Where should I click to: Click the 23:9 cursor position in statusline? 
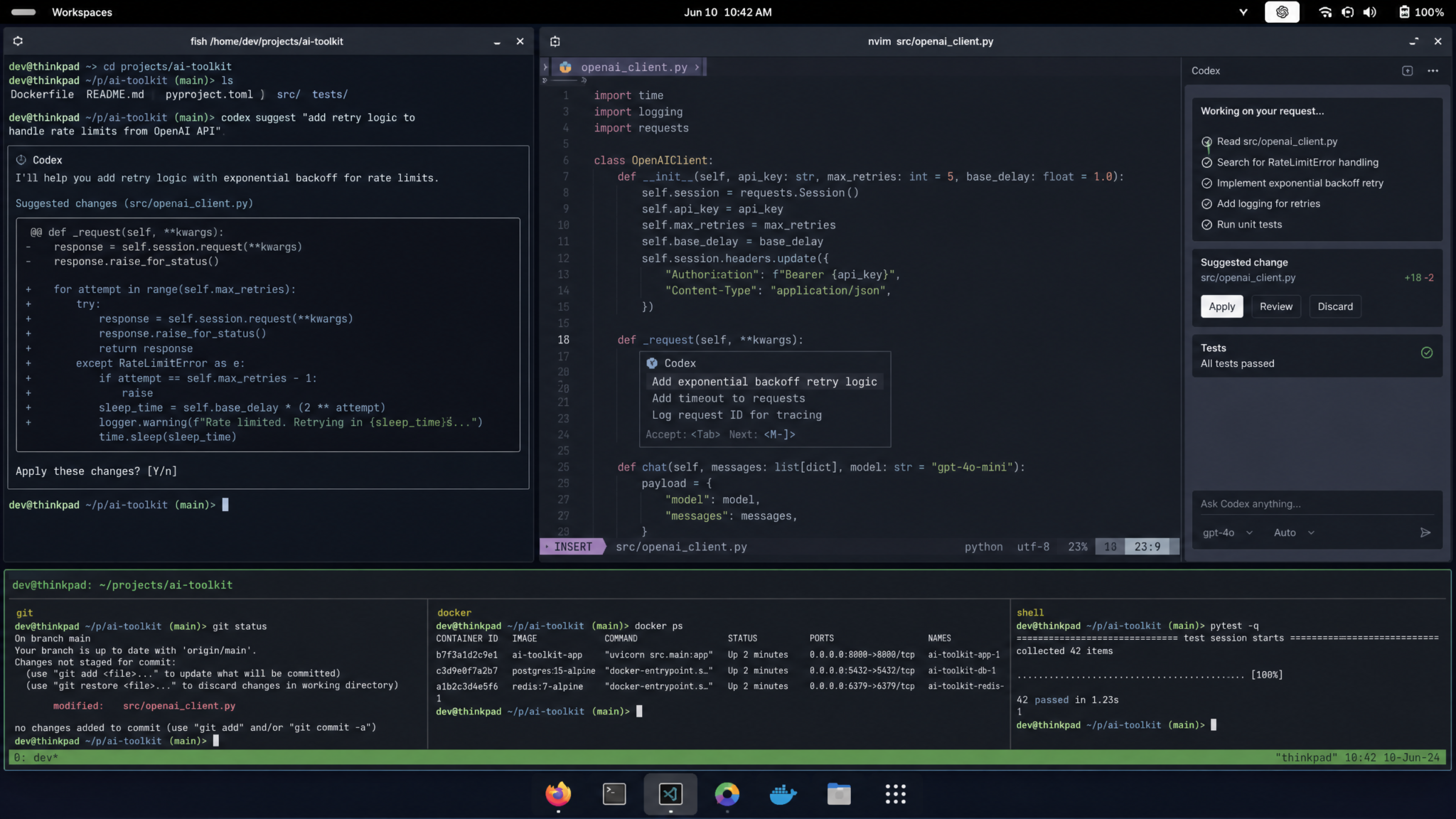pyautogui.click(x=1147, y=547)
